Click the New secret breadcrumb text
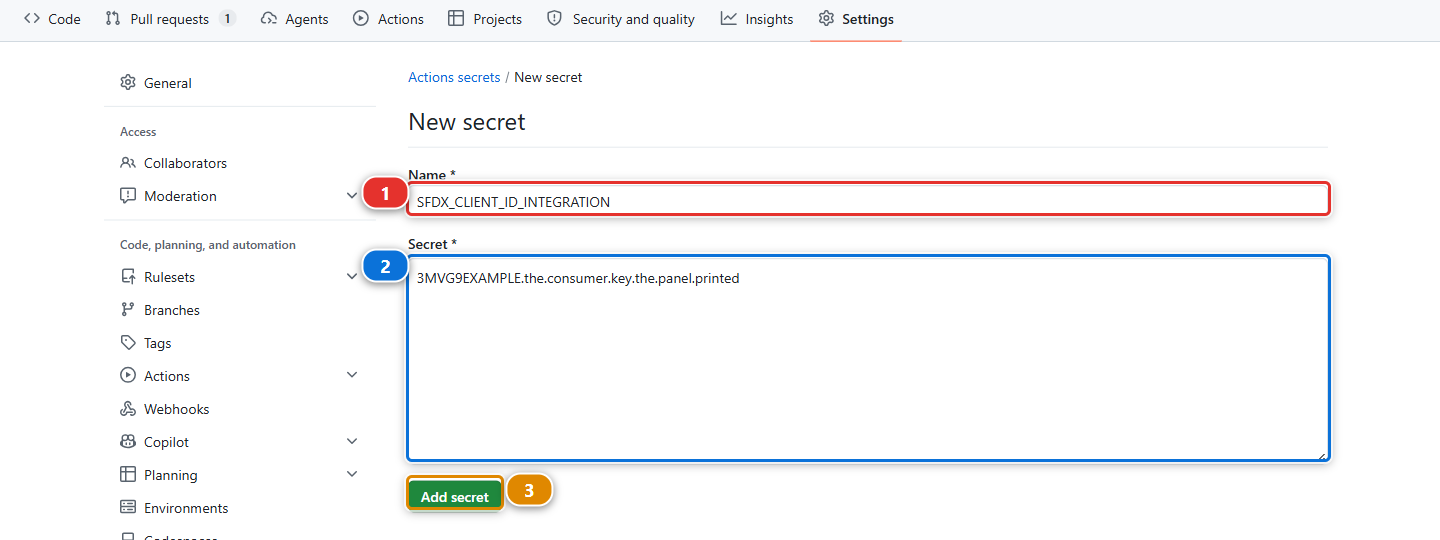This screenshot has width=1440, height=540. click(x=548, y=77)
